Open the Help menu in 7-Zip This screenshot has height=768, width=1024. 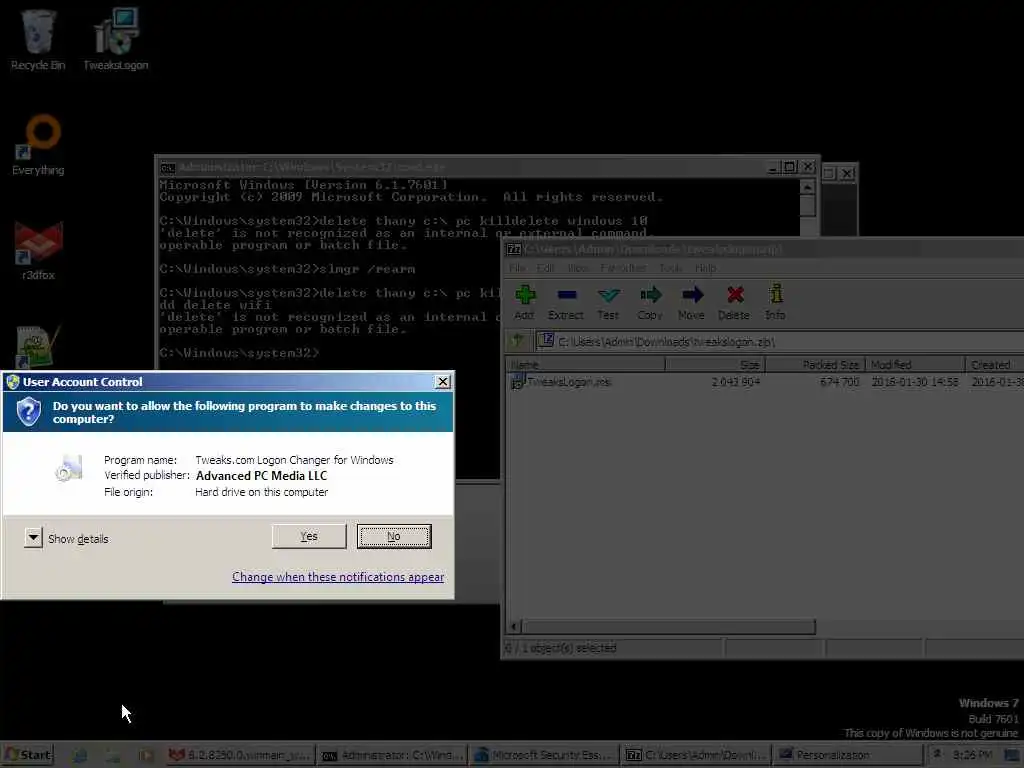click(x=705, y=268)
